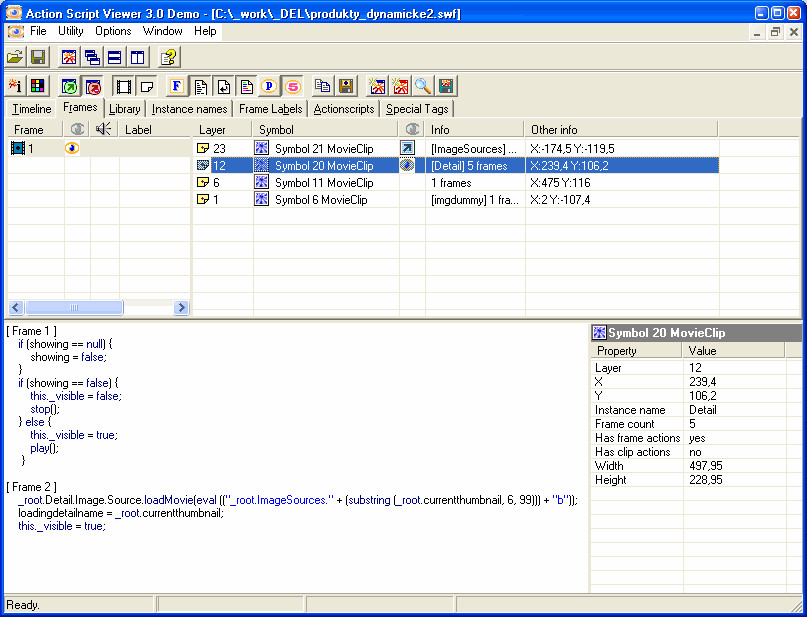Screen dimensions: 807x617
Task: Click the magnifying glass search icon
Action: pyautogui.click(x=423, y=86)
